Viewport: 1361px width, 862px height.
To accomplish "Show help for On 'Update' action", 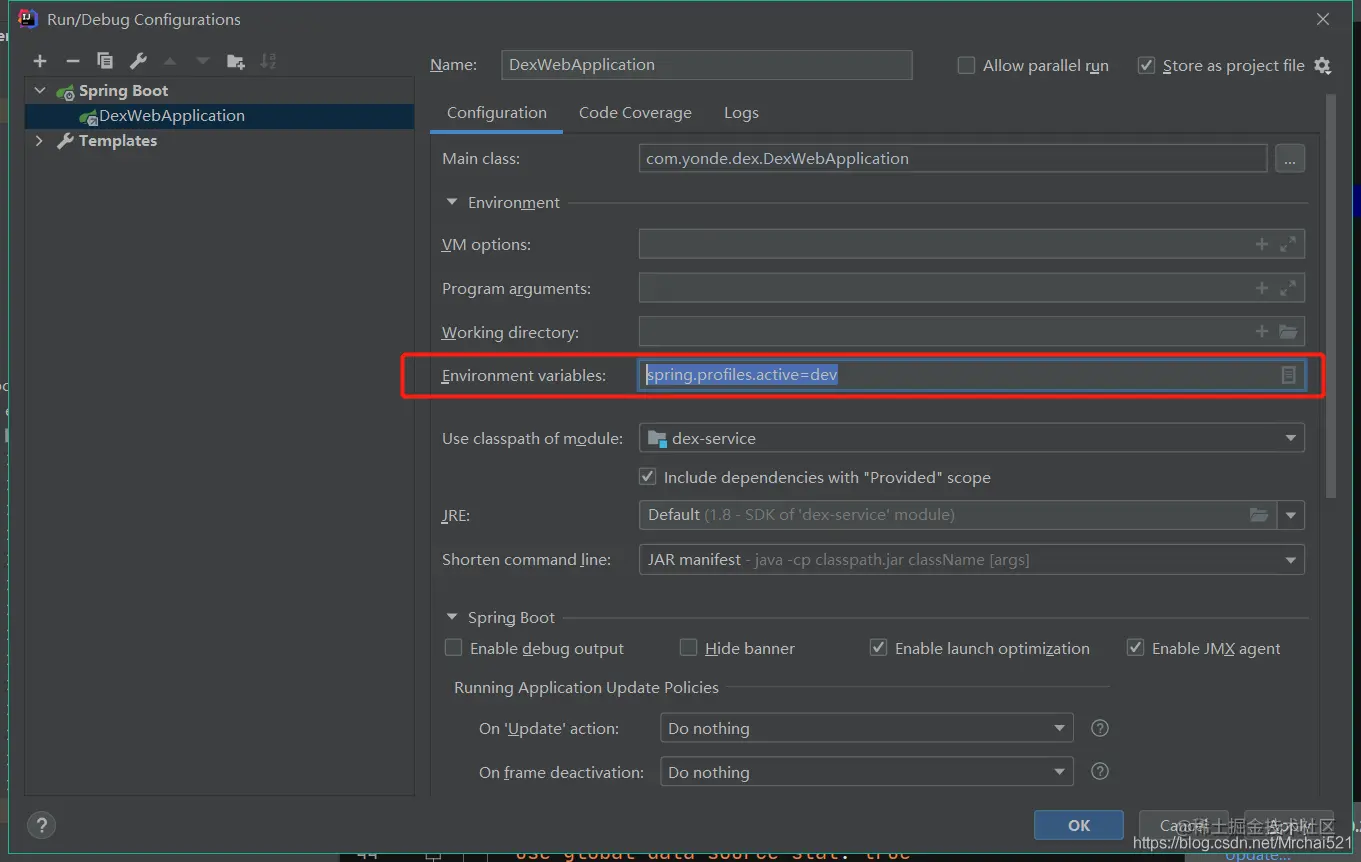I will tap(1100, 728).
